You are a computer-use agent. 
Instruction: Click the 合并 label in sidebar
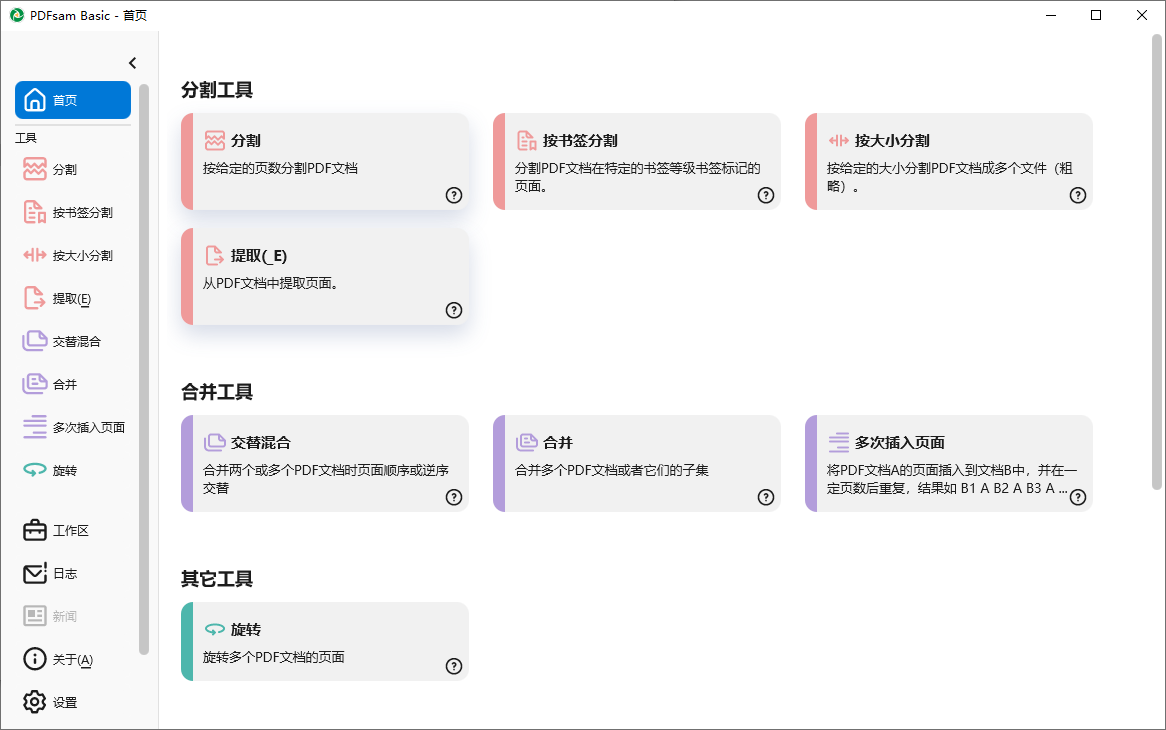(x=65, y=384)
